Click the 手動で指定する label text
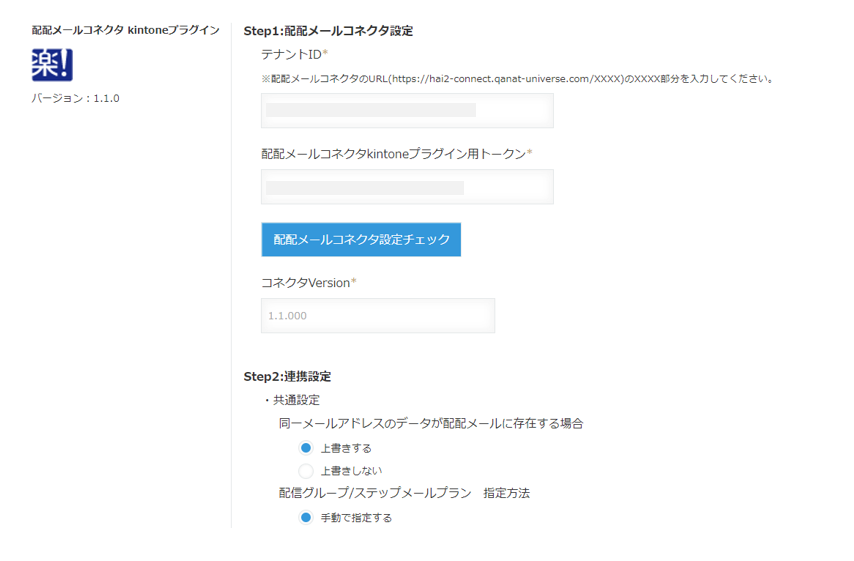The height and width of the screenshot is (561, 854). (356, 518)
